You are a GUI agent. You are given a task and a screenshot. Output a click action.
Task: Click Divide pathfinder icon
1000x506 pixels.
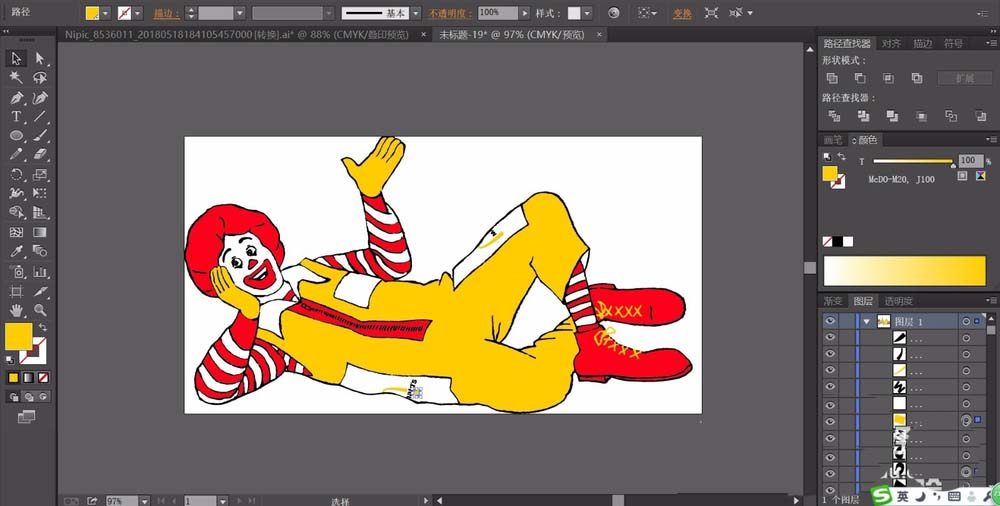[x=834, y=116]
